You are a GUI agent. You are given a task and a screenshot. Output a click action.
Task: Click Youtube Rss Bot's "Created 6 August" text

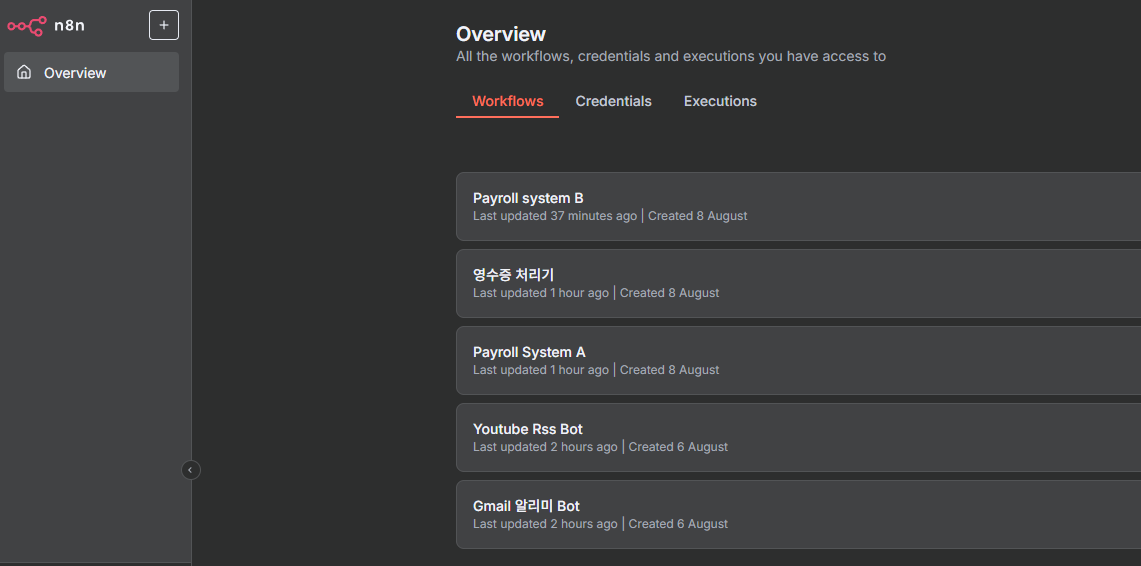click(x=678, y=447)
